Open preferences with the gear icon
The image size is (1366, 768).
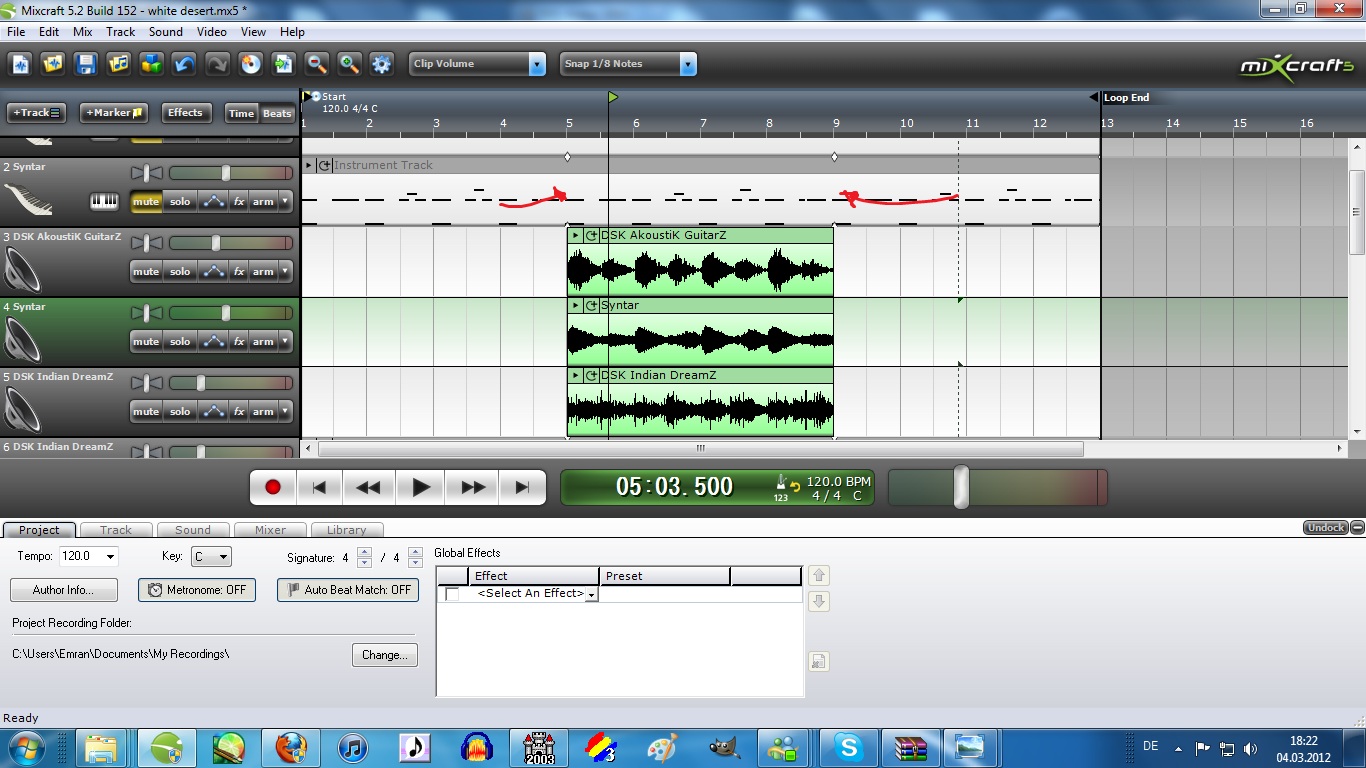pos(382,64)
